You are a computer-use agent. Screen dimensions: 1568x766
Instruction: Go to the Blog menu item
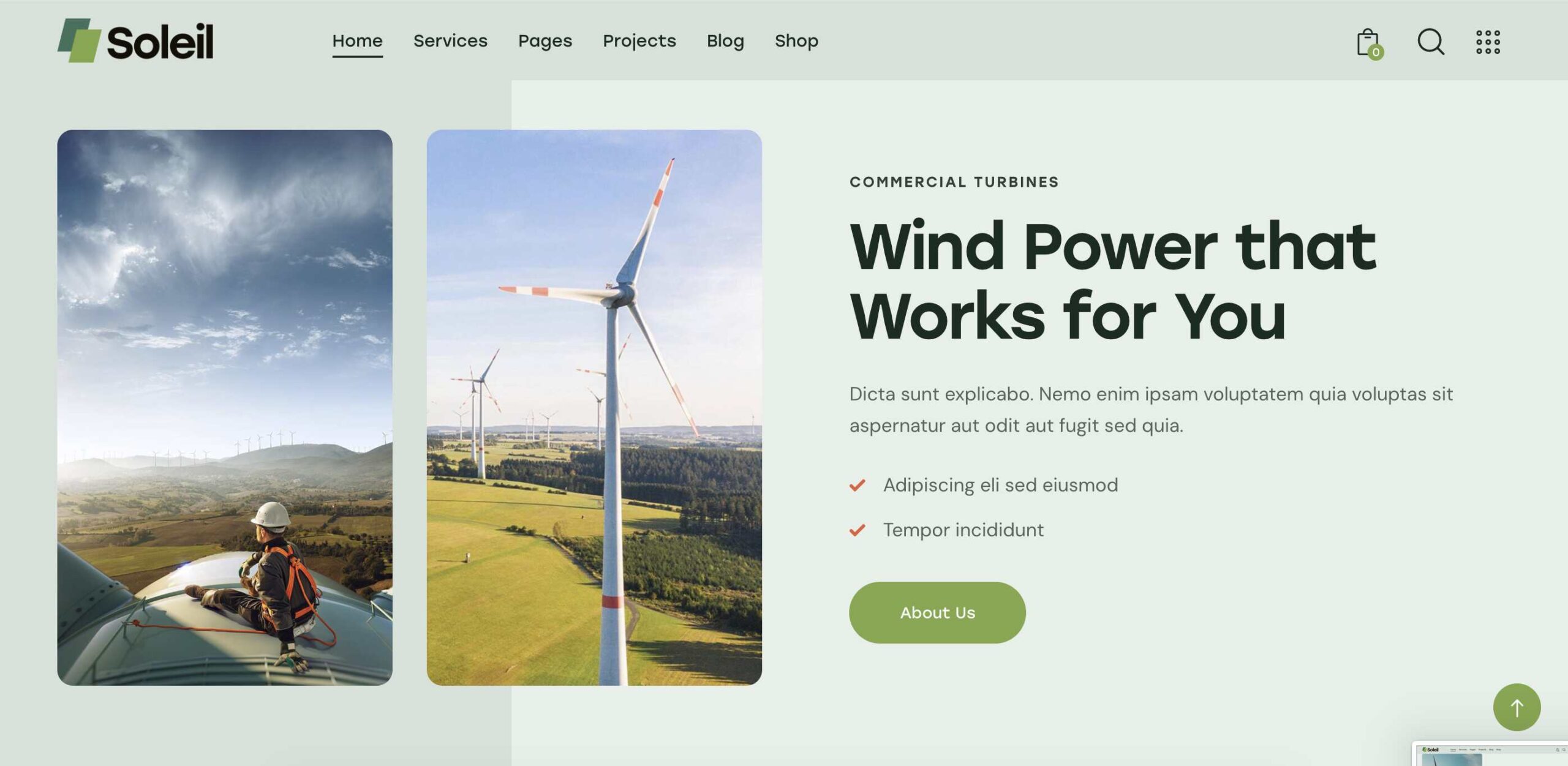click(x=725, y=41)
